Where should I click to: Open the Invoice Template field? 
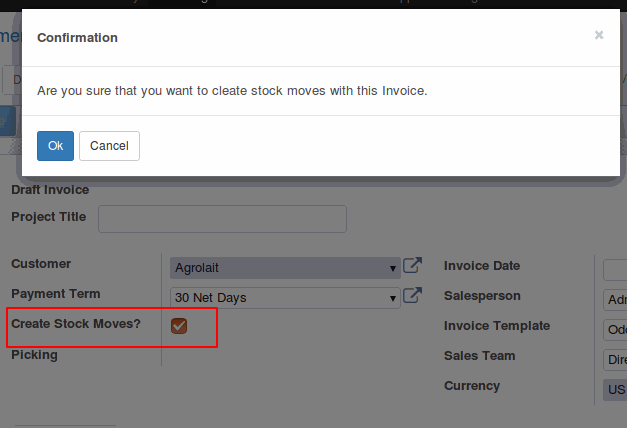point(615,330)
